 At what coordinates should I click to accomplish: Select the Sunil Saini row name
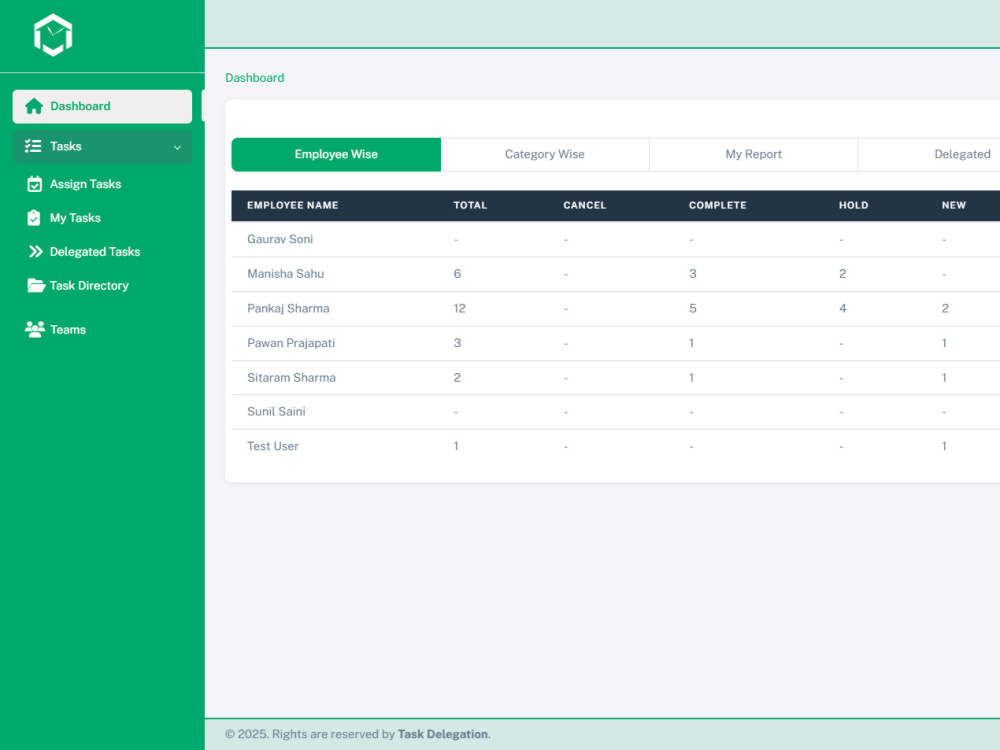(x=276, y=412)
